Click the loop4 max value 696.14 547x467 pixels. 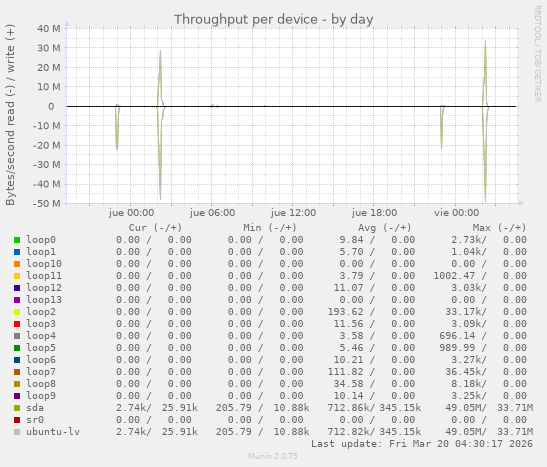(457, 336)
